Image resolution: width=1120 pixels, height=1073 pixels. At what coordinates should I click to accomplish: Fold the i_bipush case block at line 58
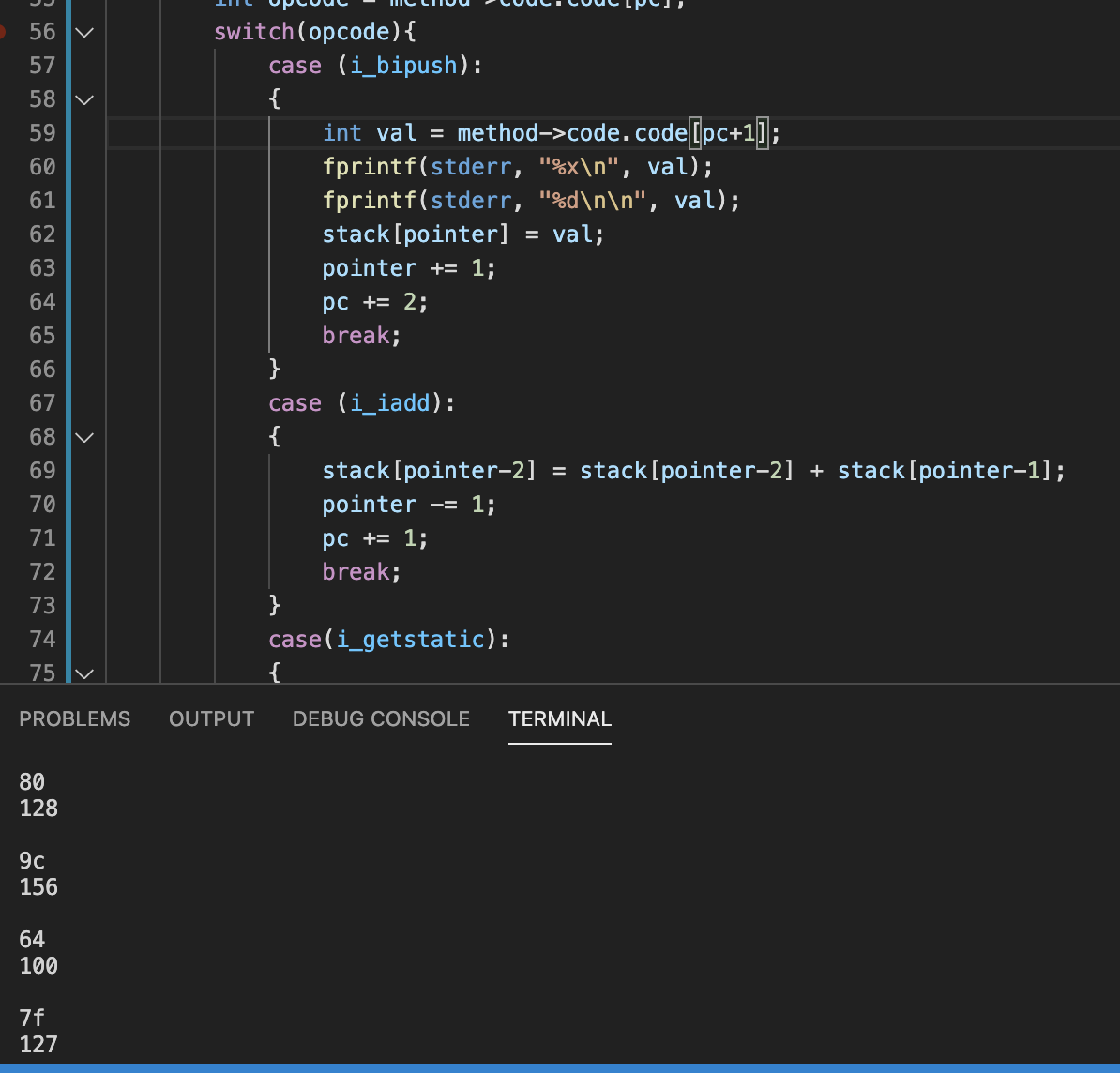pyautogui.click(x=84, y=99)
